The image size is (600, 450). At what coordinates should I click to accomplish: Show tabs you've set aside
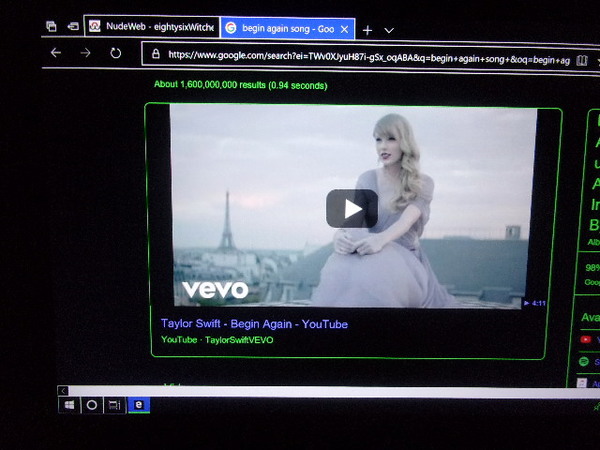click(51, 26)
